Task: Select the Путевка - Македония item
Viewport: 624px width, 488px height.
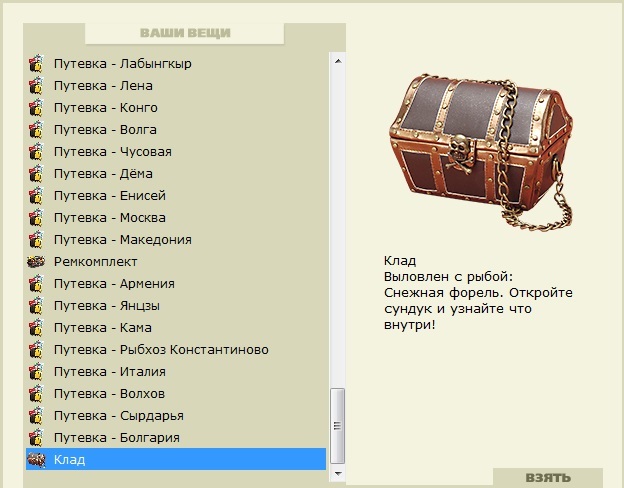Action: 176,240
